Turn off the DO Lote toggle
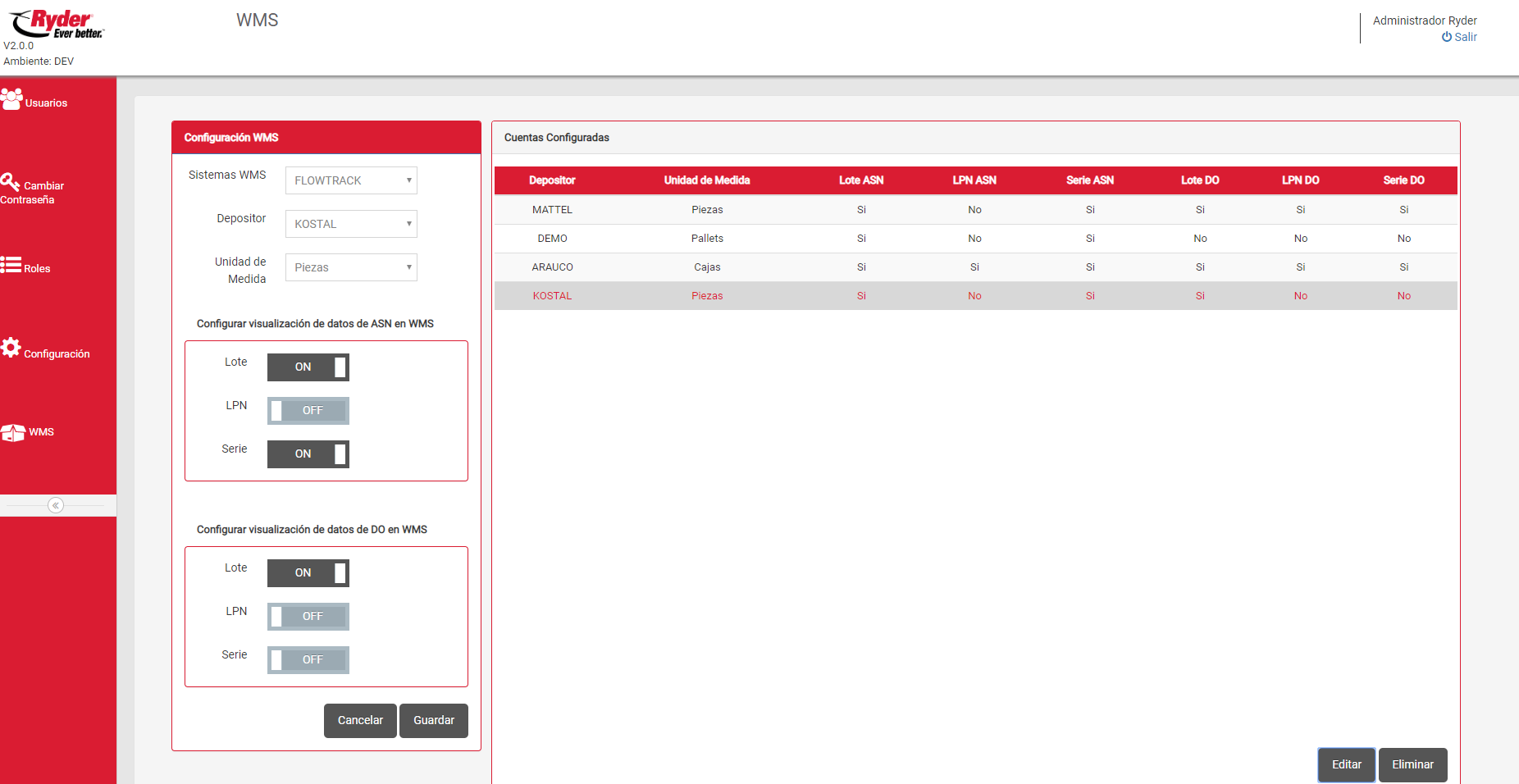Viewport: 1519px width, 784px height. [x=308, y=573]
